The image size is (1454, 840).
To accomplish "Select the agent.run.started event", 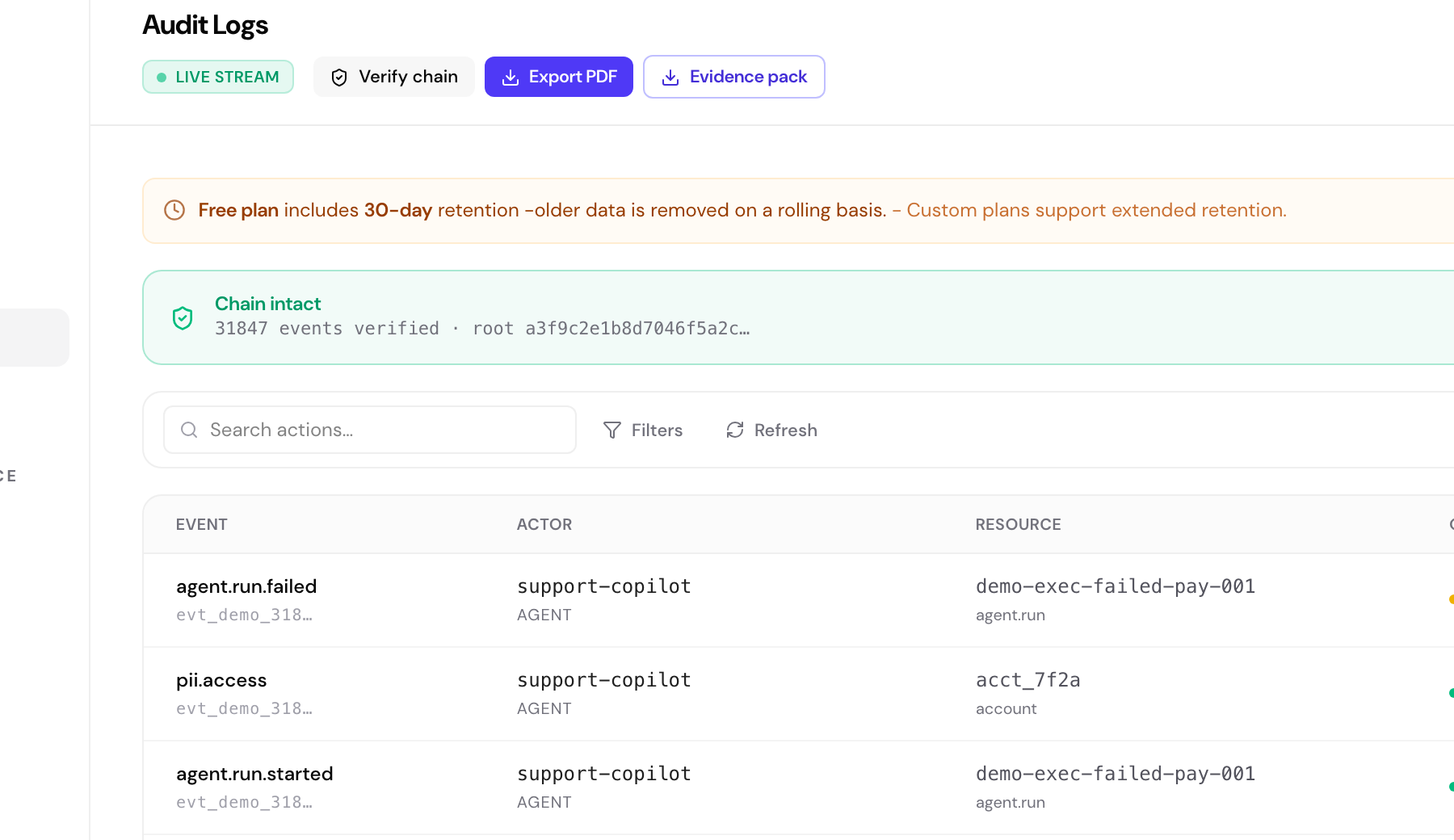I will coord(254,774).
